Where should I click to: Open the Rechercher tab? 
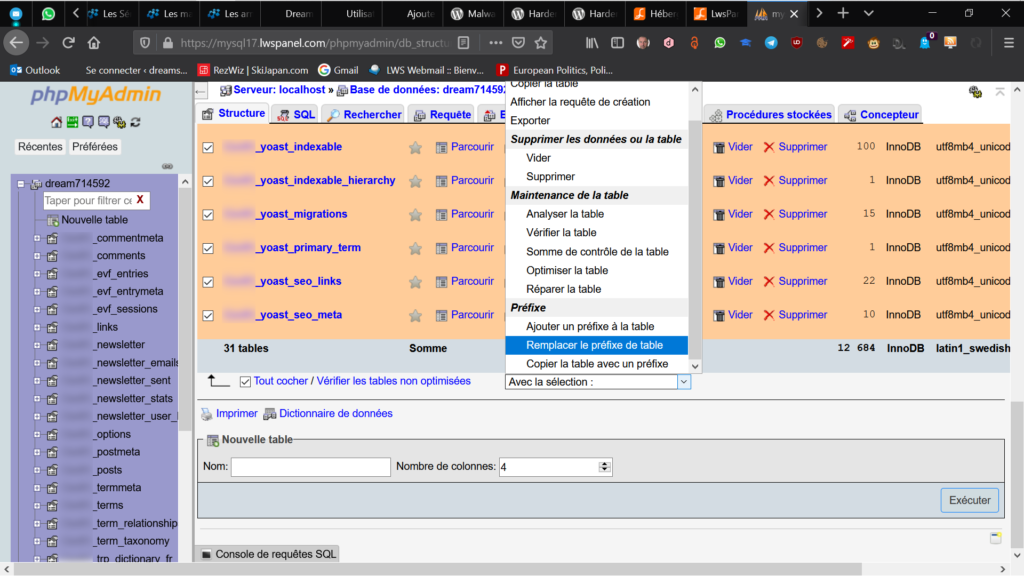(x=364, y=114)
